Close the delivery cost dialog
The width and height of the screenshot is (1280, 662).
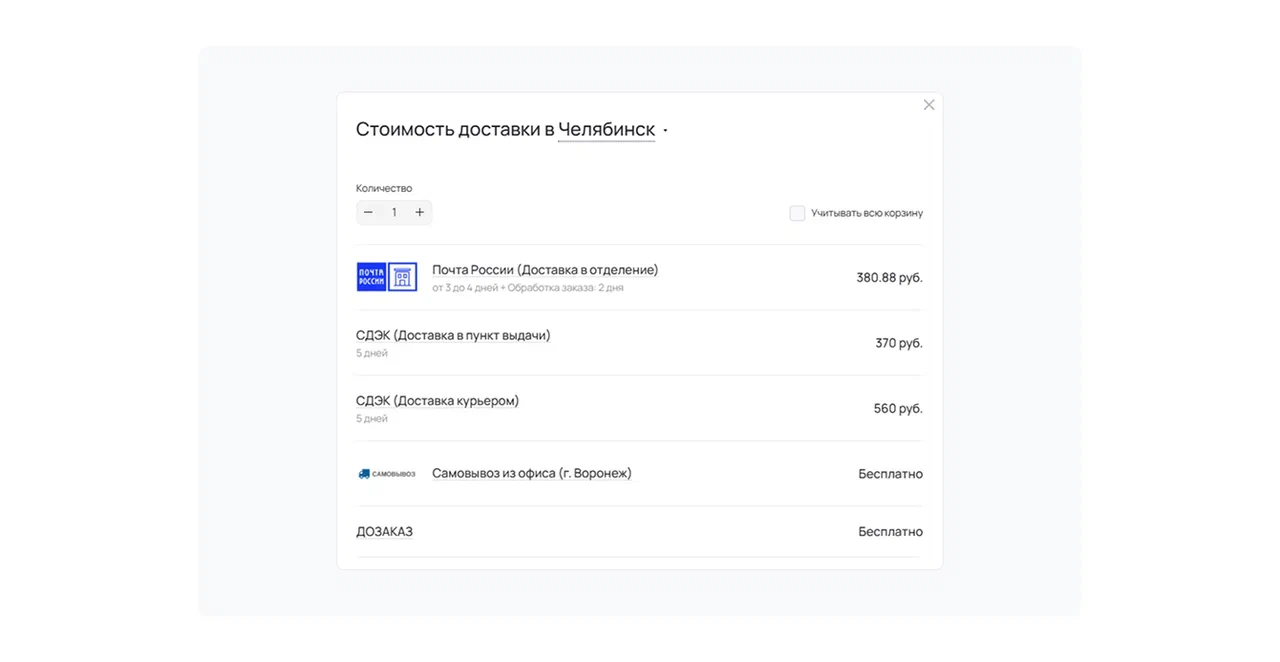click(929, 105)
